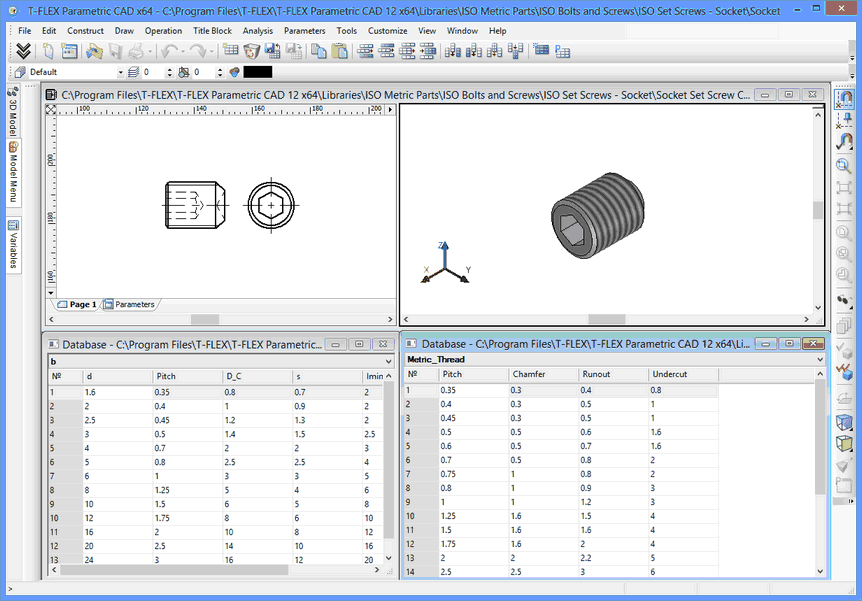Click the snap magnet icon atop right toolbar
The height and width of the screenshot is (601, 862).
pos(844,99)
